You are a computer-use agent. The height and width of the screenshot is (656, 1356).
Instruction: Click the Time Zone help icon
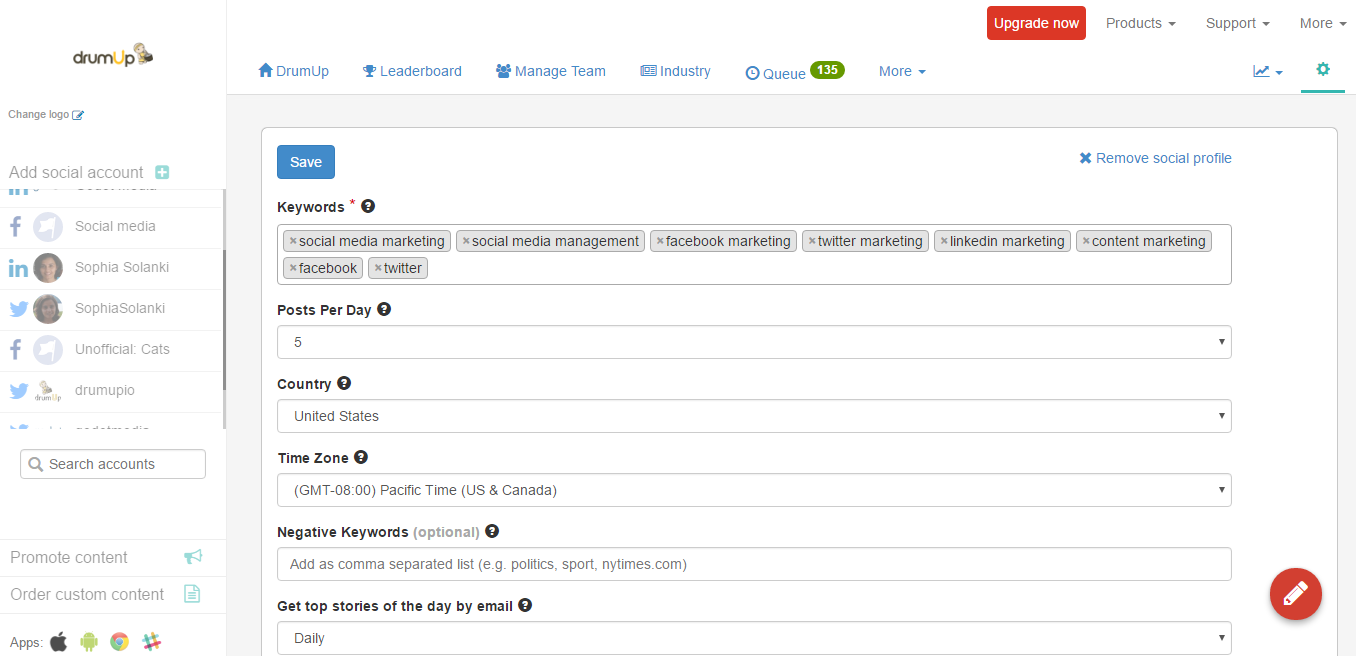click(x=361, y=457)
